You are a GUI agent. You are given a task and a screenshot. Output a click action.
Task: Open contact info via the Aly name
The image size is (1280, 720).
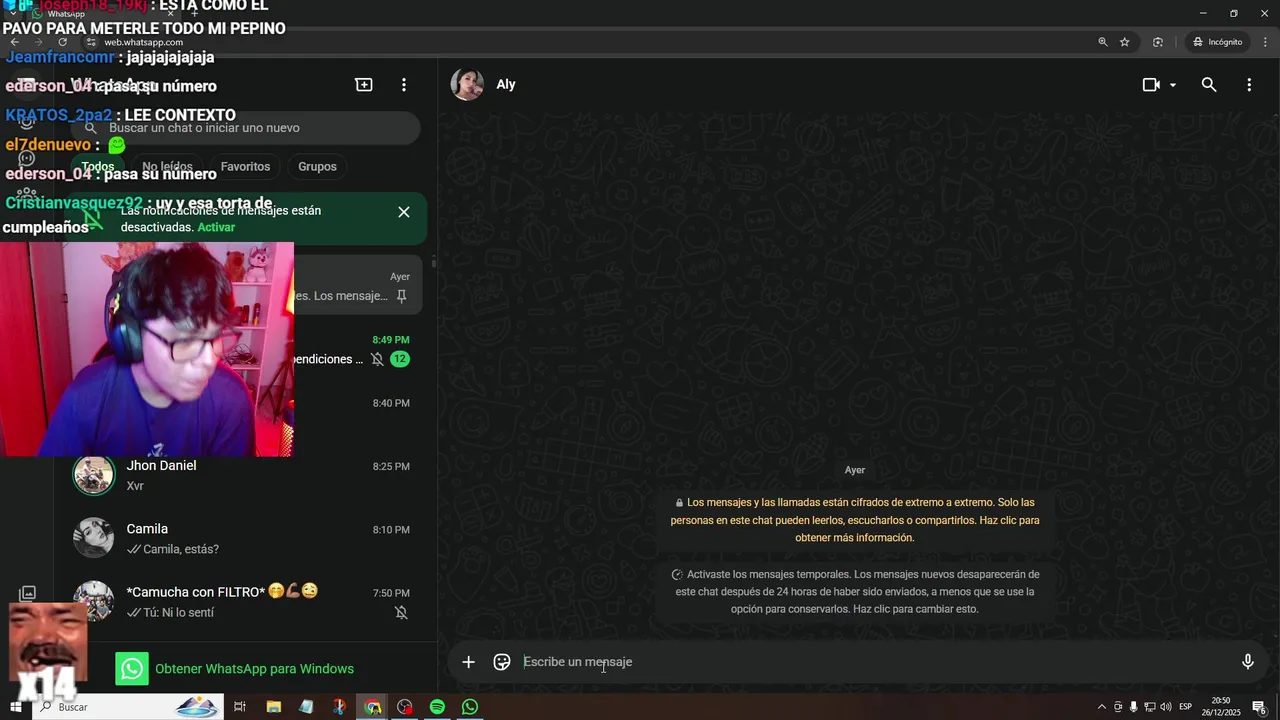click(506, 85)
